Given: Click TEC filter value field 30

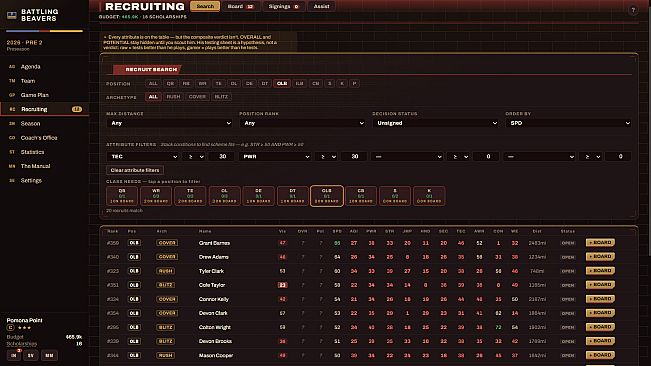Looking at the screenshot, I should 223,156.
